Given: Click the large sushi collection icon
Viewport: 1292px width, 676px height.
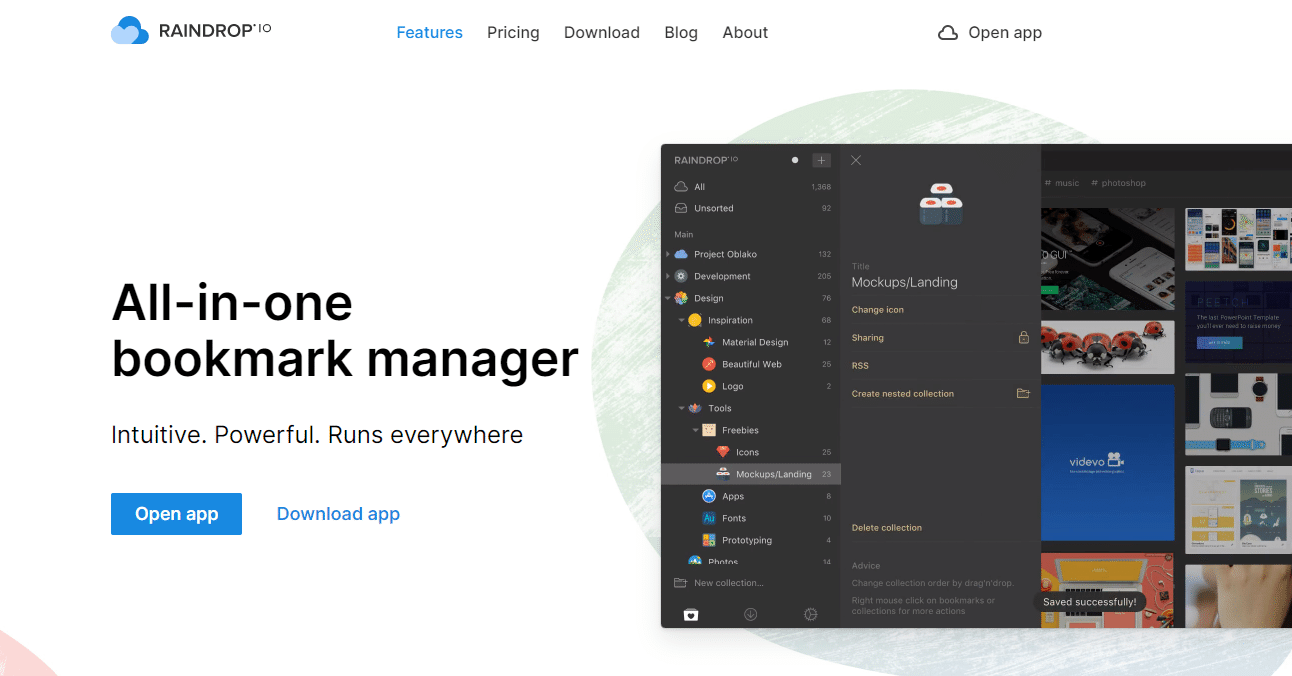Looking at the screenshot, I should point(940,204).
